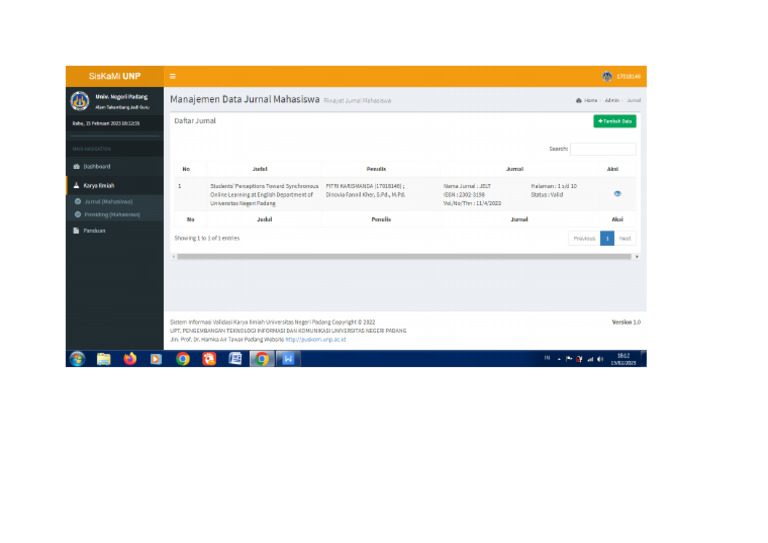The image size is (768, 543).
Task: Click the horizontal table scrollbar
Action: 404,257
